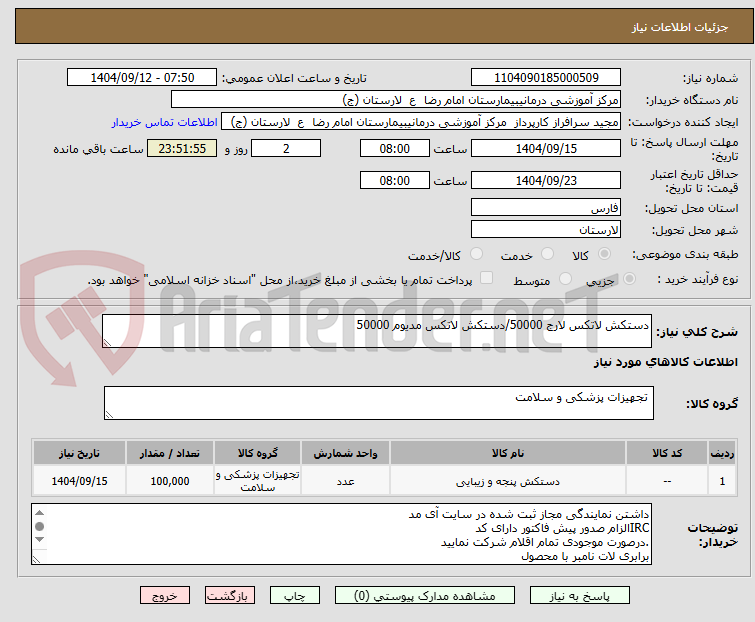Viewport: 755px width, 622px height.
Task: Click the row number cell 1
Action: click(722, 481)
